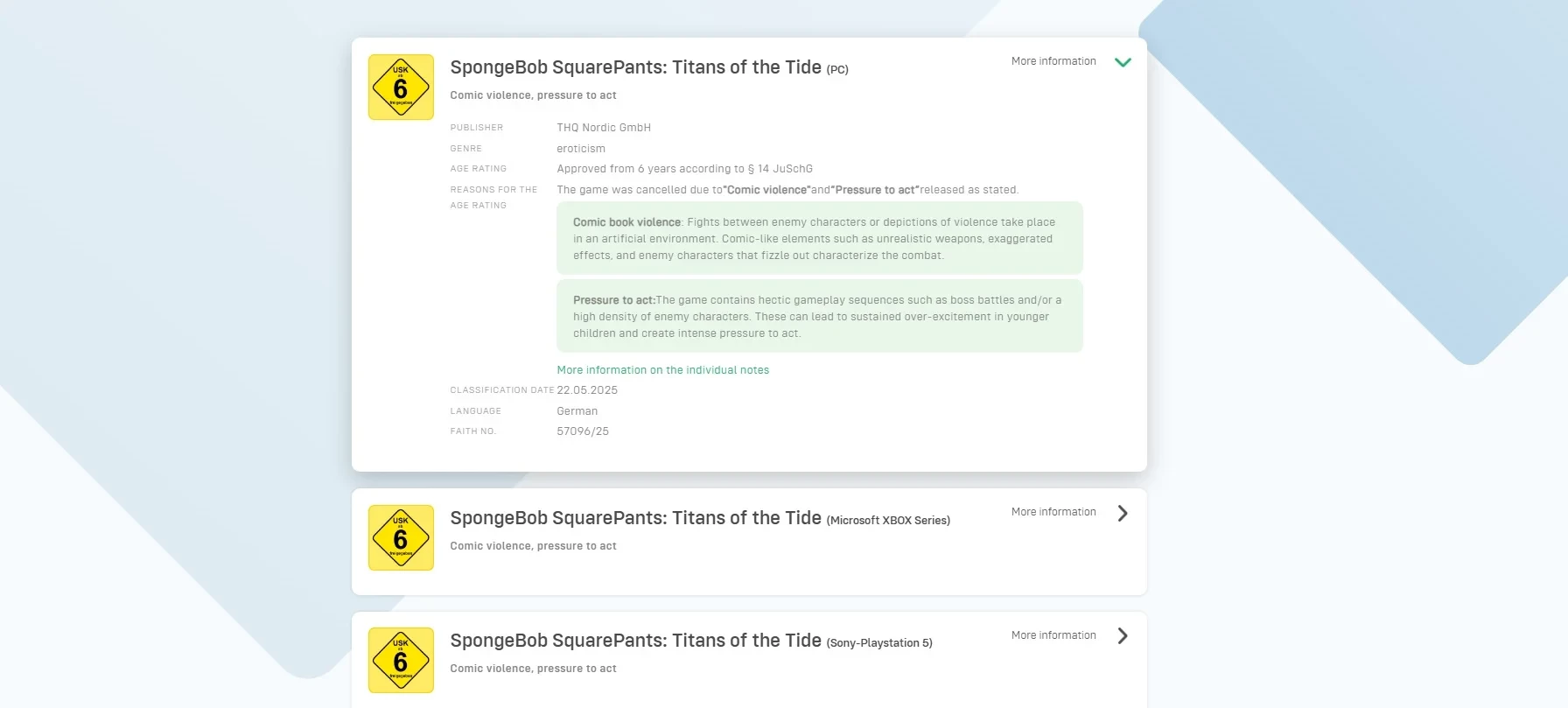Click the classification date 22.05.2025
This screenshot has width=1568, height=708.
click(x=587, y=390)
